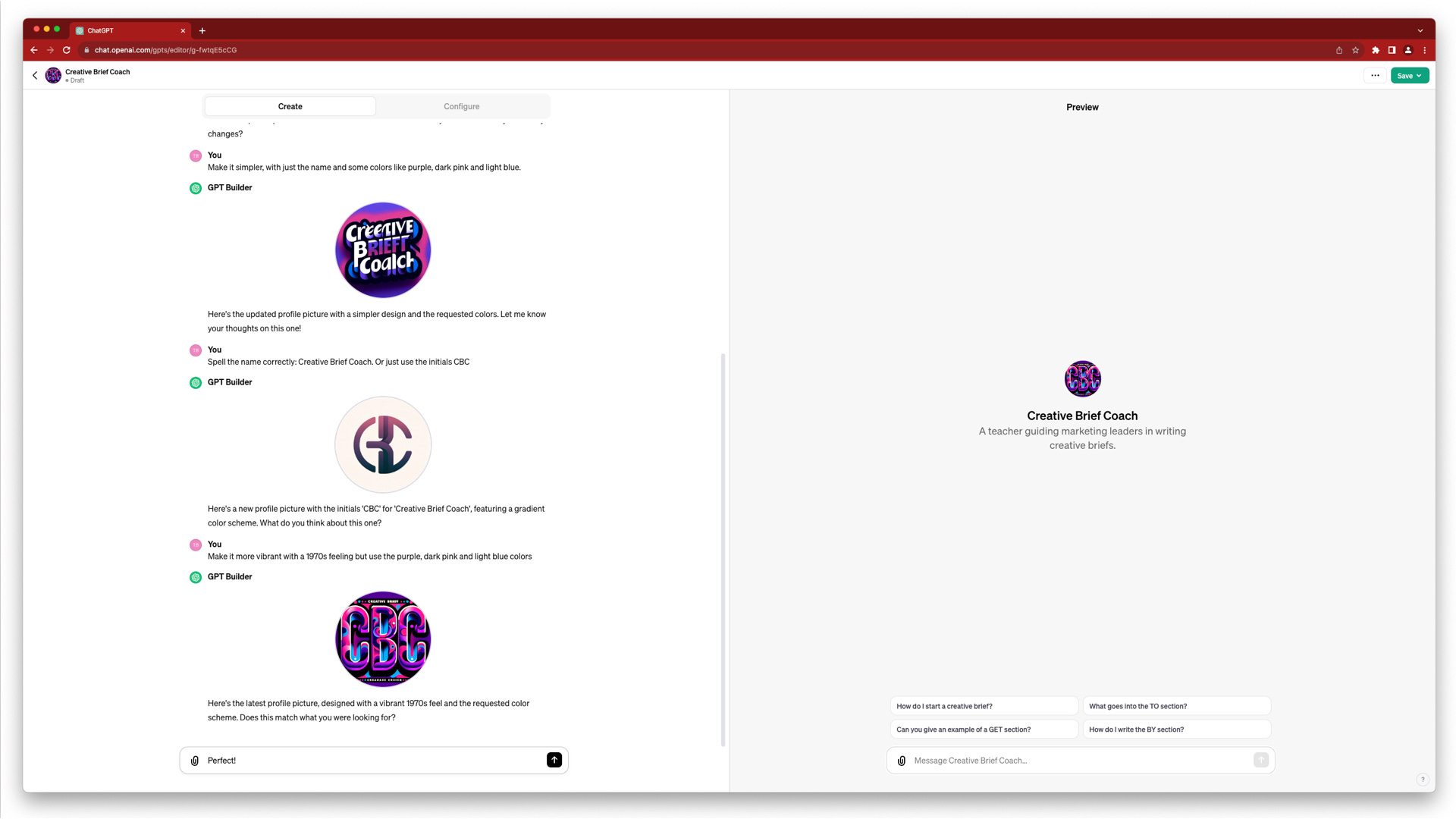Go back using the left chevron beside Creative Brief Coach
This screenshot has width=1456, height=819.
35,75
